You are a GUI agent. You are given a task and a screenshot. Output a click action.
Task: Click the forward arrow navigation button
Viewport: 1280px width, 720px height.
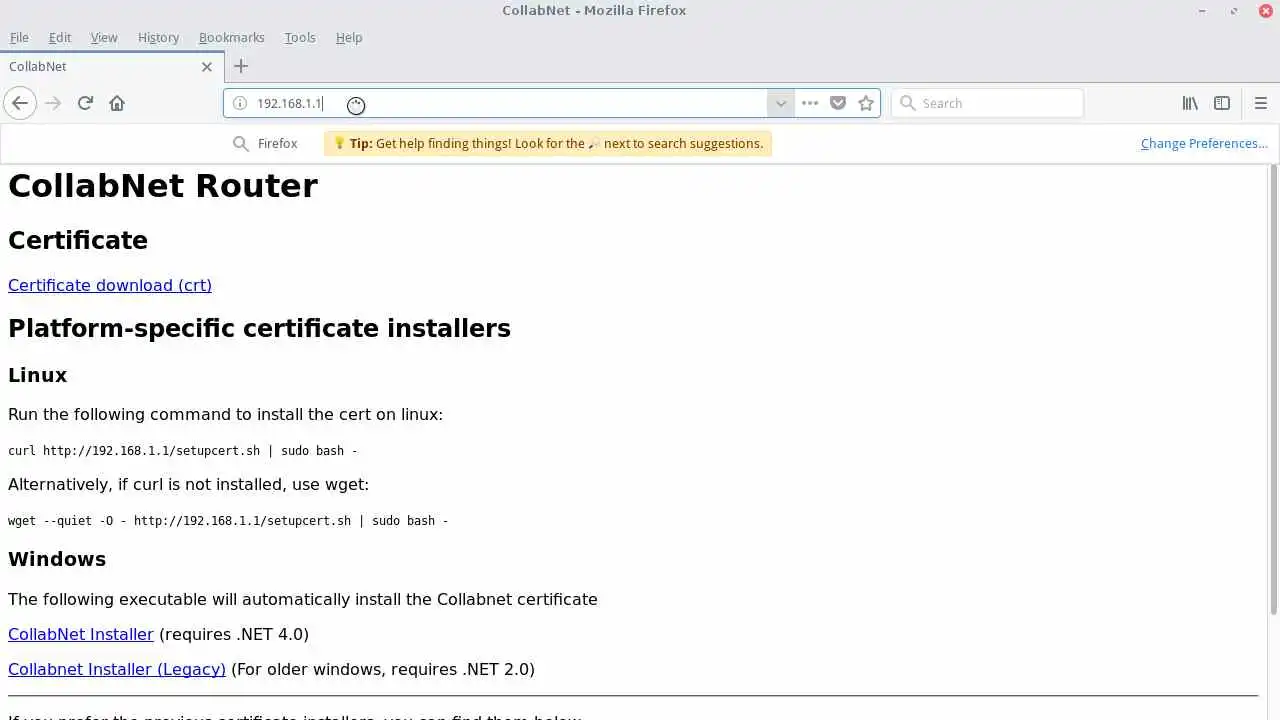coord(53,103)
